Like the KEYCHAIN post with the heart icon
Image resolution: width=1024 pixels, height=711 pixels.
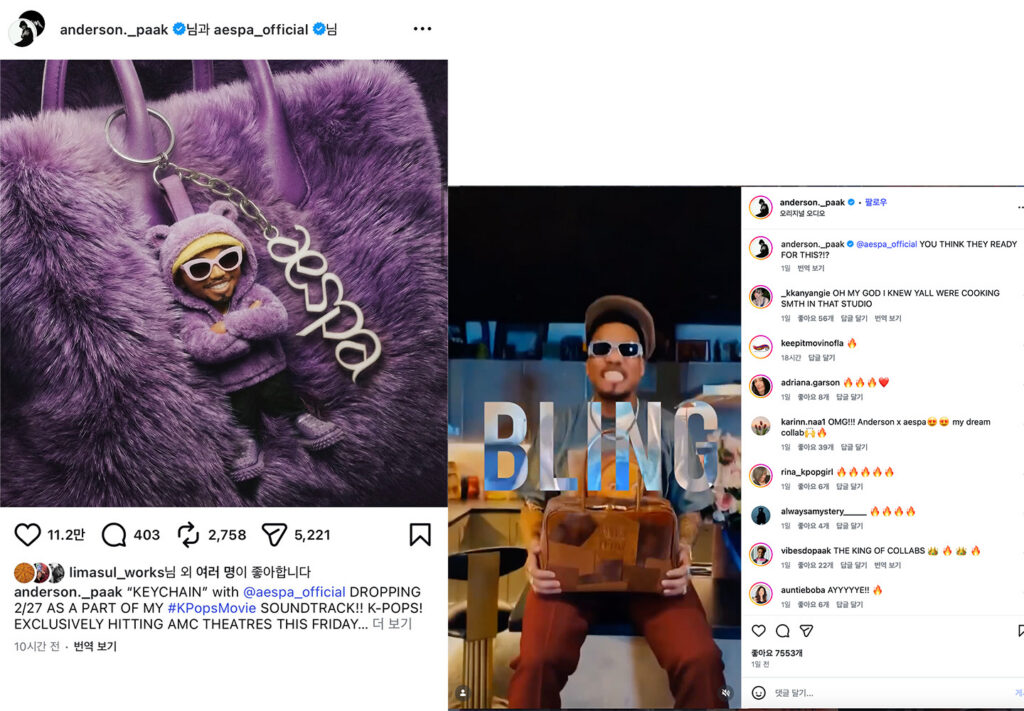[28, 535]
